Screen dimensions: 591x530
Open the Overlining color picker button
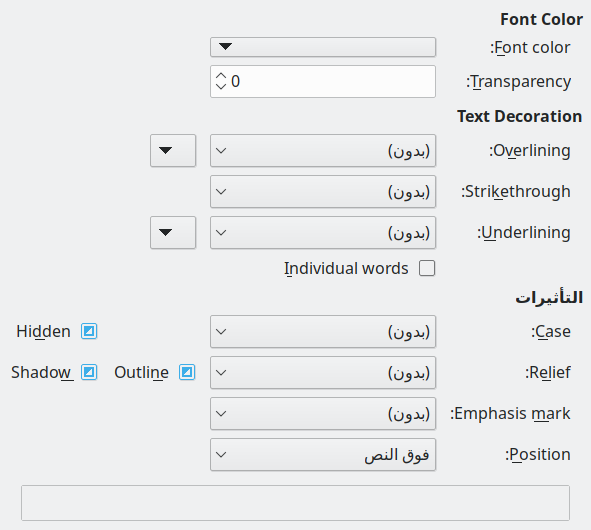pos(173,150)
